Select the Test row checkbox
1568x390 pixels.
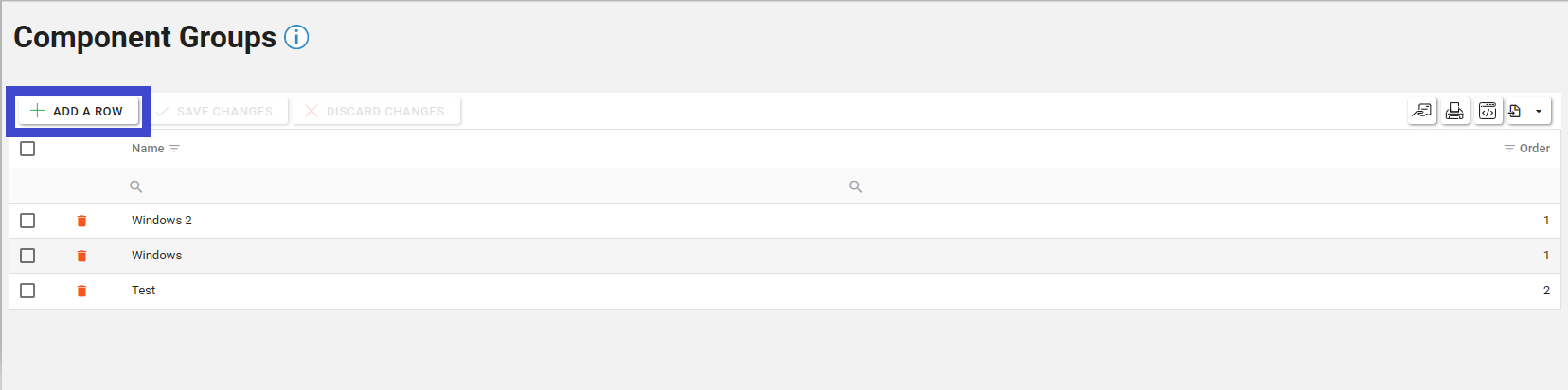(27, 291)
